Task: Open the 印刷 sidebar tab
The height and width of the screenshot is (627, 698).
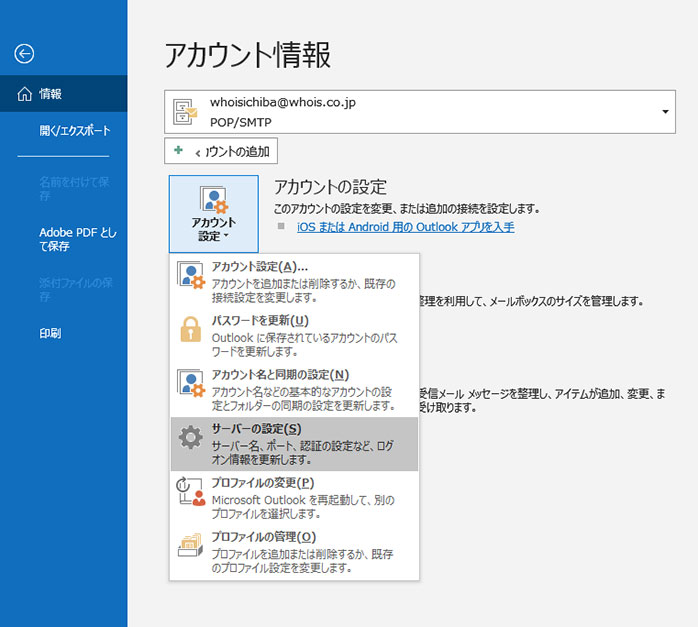Action: pos(50,333)
